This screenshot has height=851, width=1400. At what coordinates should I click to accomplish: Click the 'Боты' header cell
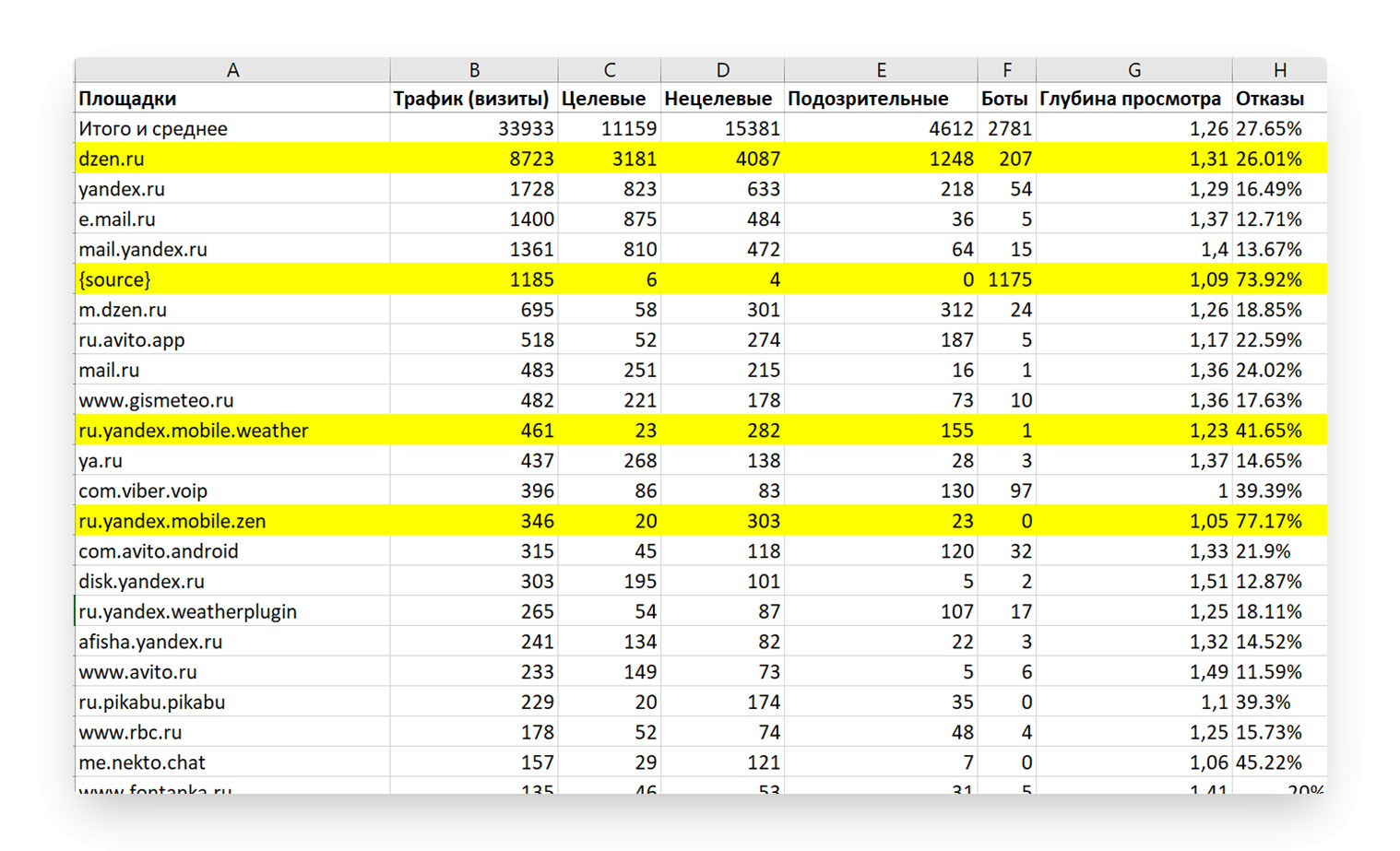tap(1007, 99)
